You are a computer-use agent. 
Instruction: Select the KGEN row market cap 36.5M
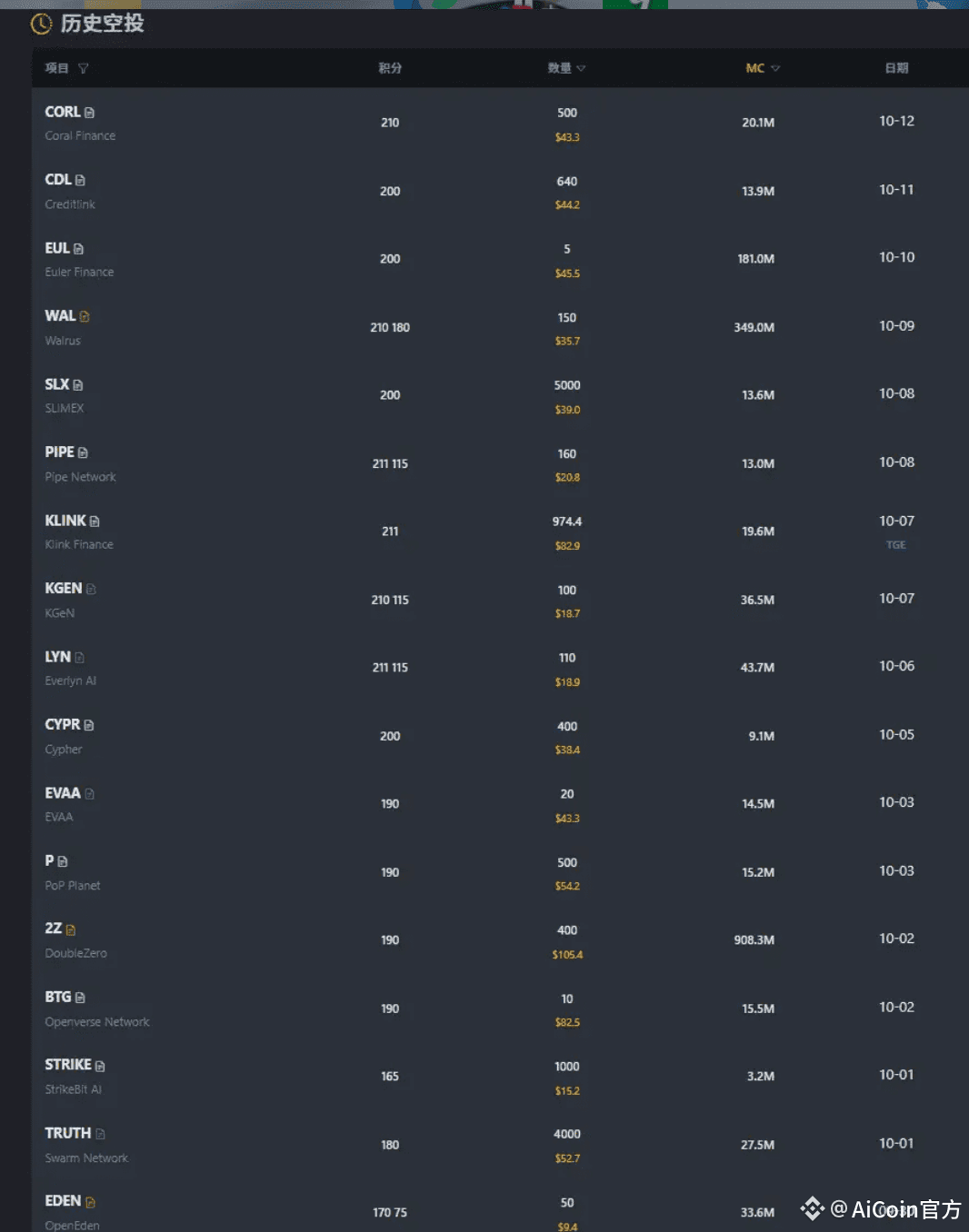pyautogui.click(x=757, y=600)
